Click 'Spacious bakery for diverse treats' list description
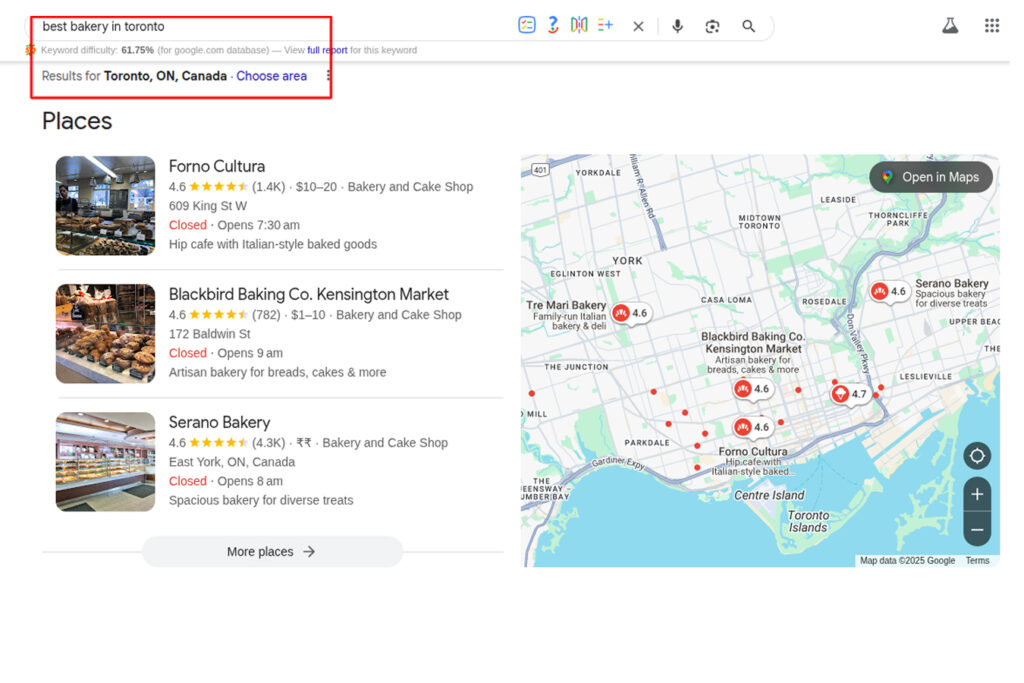The width and height of the screenshot is (1024, 683). click(261, 500)
